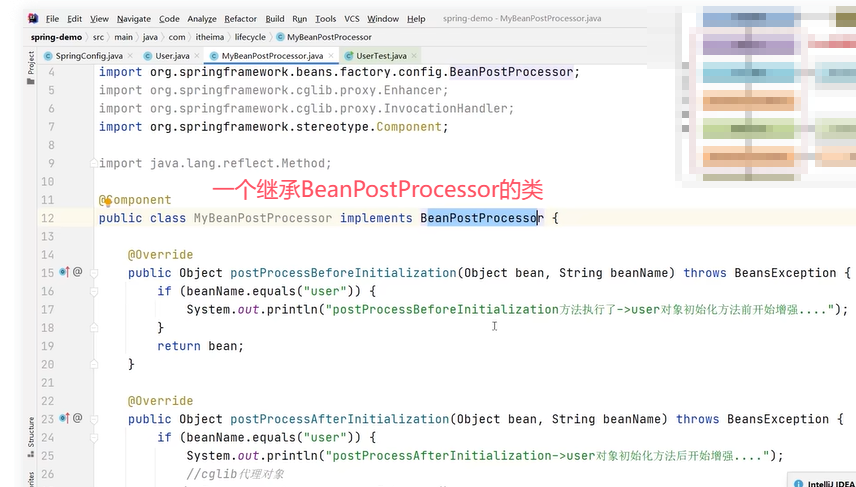
Task: Open the Edit menu
Action: (x=74, y=19)
